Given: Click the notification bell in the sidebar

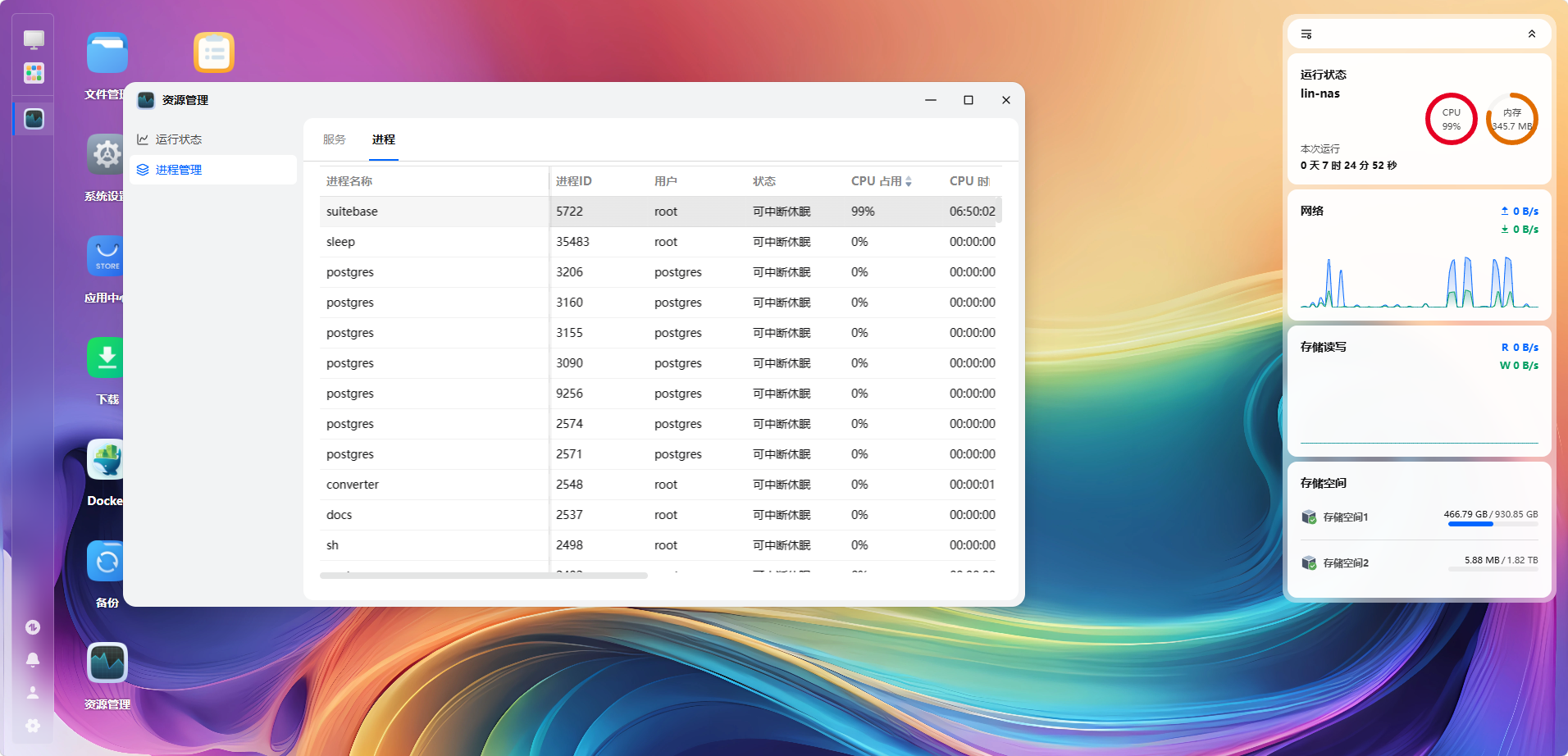Looking at the screenshot, I should [33, 660].
